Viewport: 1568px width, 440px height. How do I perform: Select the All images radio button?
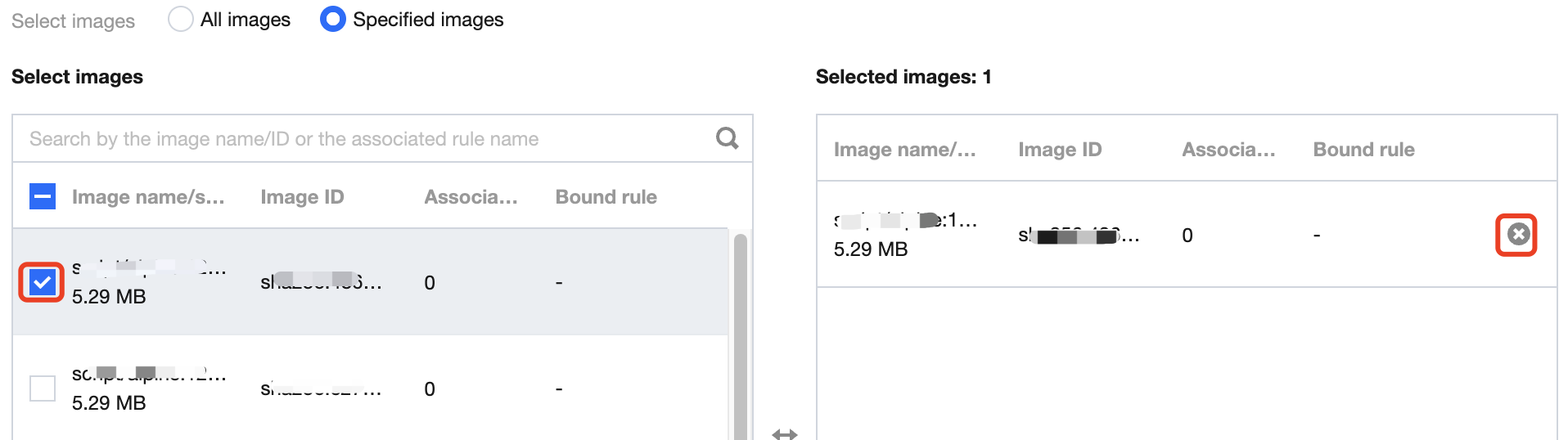point(181,19)
